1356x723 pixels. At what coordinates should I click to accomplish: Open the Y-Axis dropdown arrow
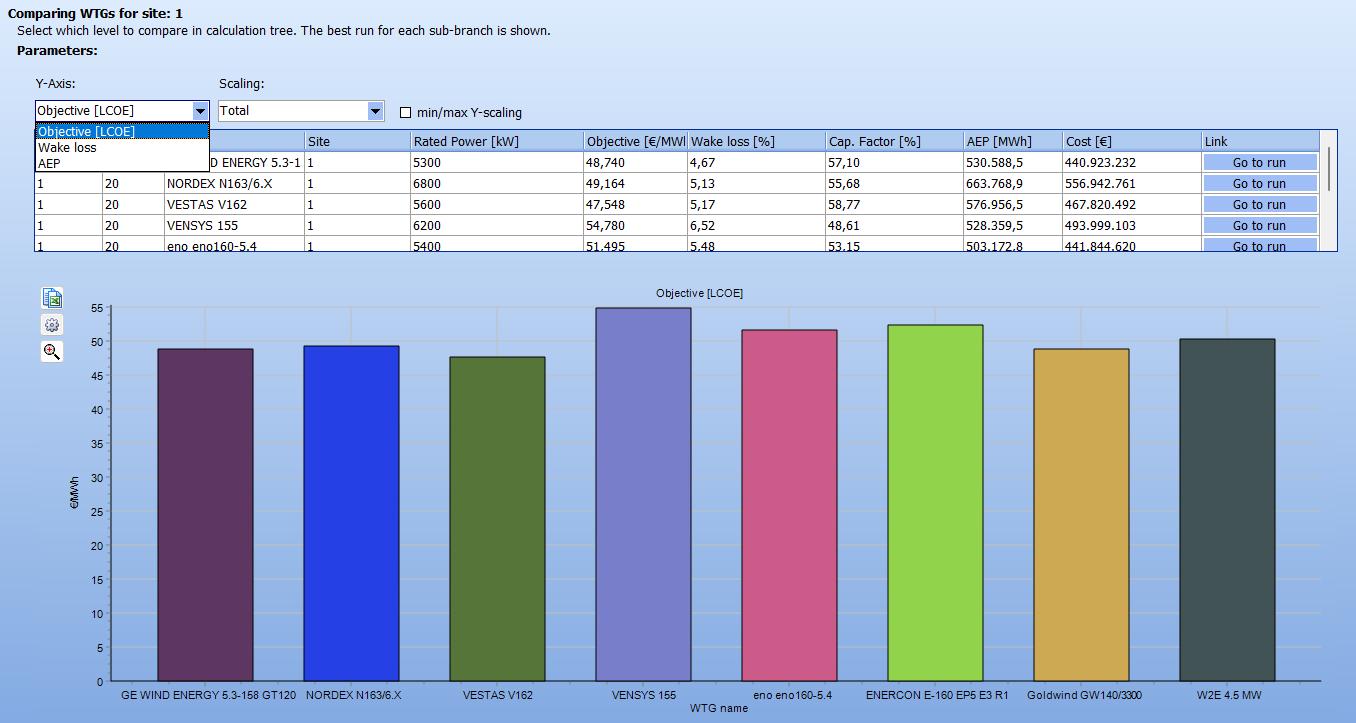(x=200, y=111)
